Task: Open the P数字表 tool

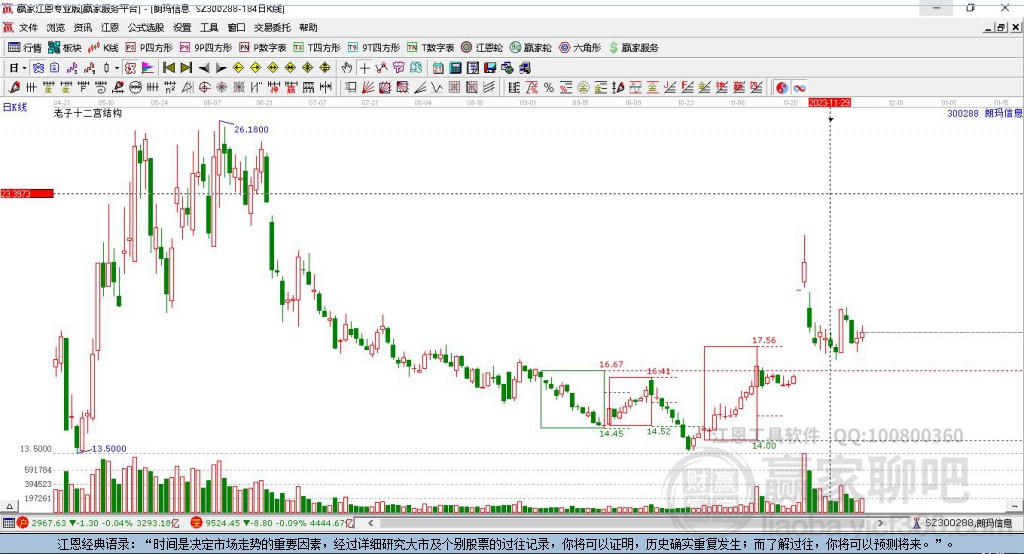Action: click(x=263, y=48)
